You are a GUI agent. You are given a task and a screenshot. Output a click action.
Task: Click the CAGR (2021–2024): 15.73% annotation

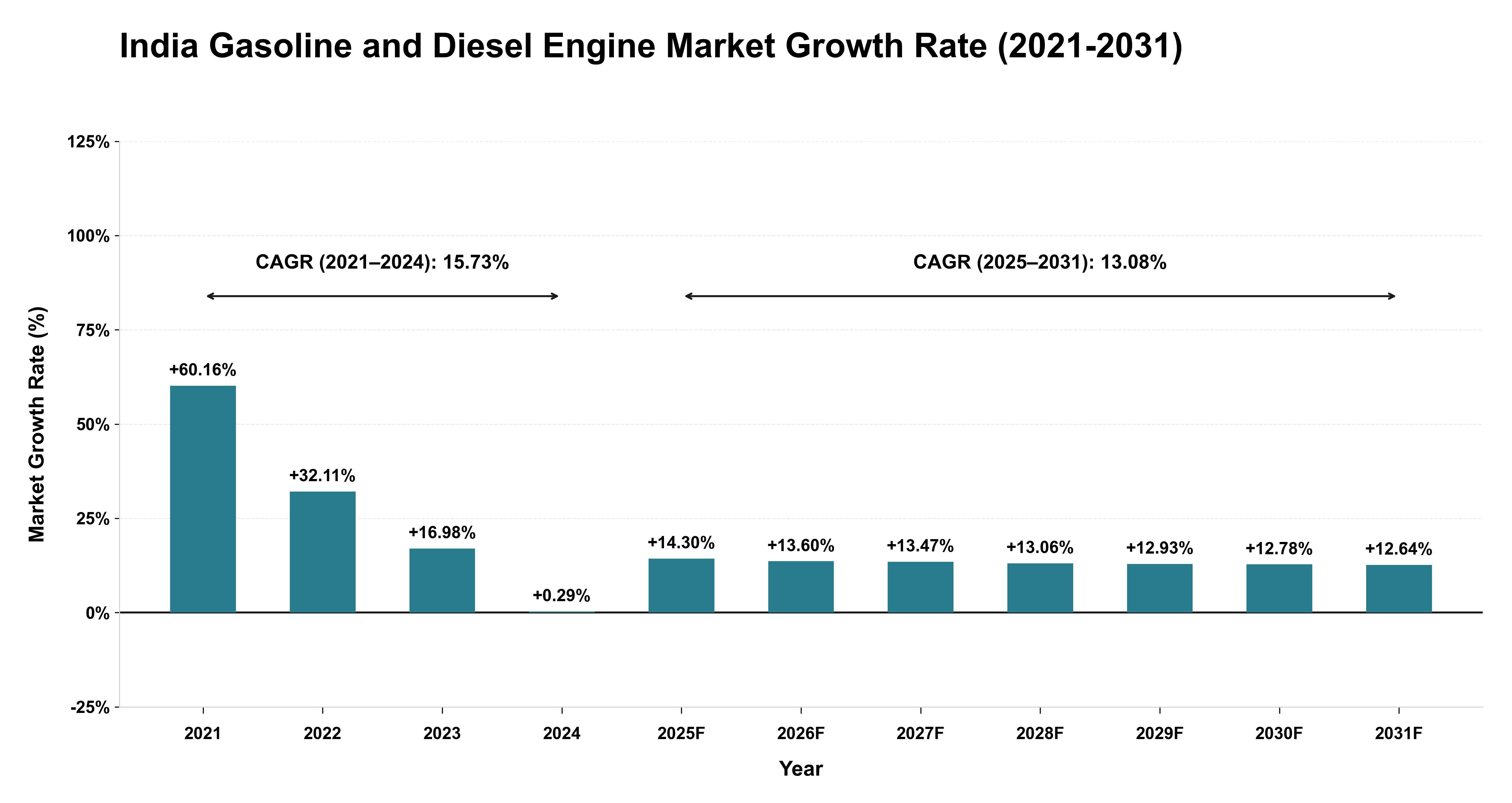point(382,262)
